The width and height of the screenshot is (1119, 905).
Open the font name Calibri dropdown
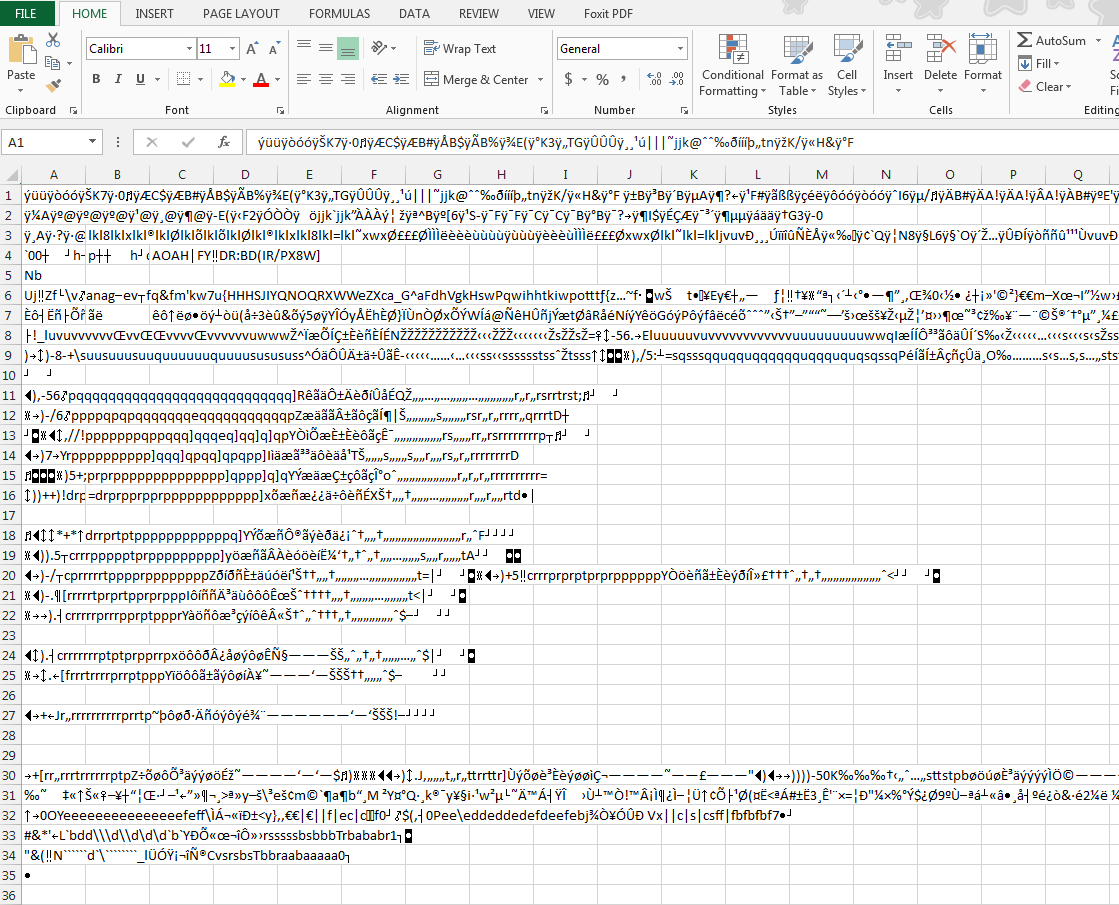189,49
